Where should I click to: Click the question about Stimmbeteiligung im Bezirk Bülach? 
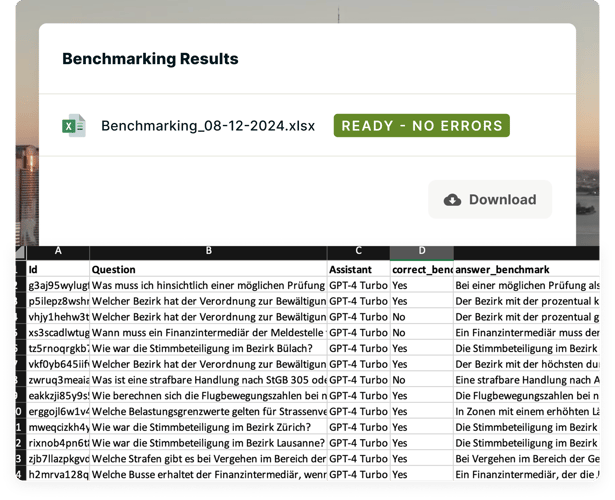pos(208,348)
